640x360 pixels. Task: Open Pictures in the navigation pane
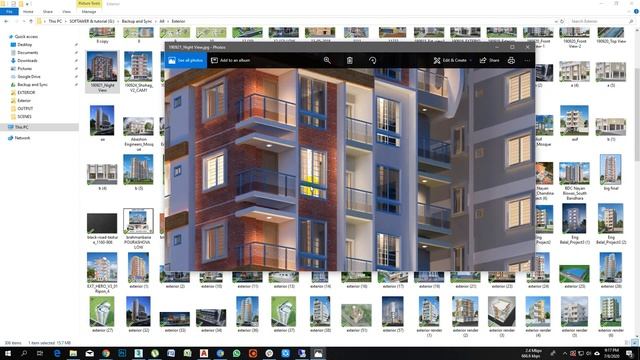(24, 69)
